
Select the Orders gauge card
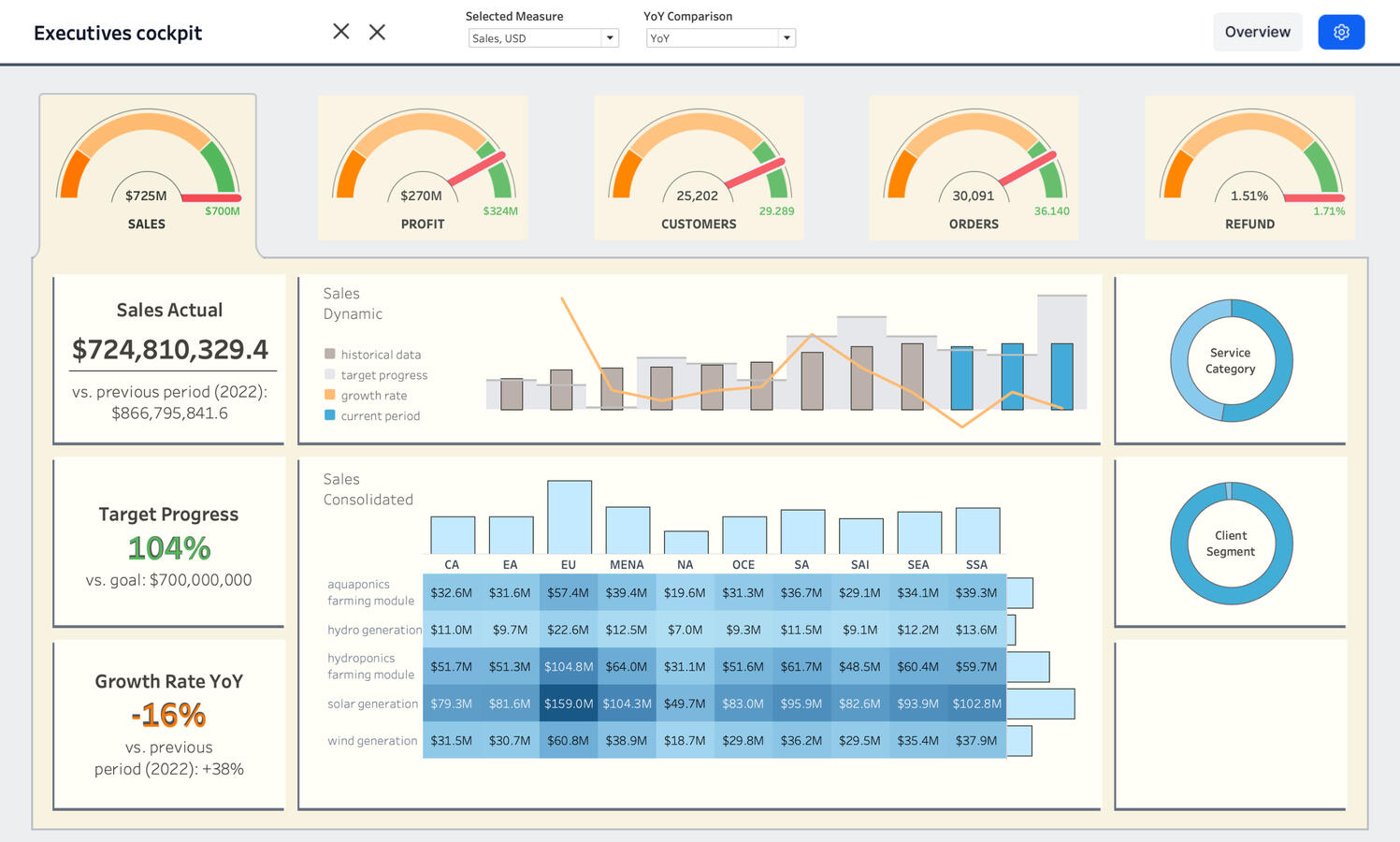tap(974, 167)
